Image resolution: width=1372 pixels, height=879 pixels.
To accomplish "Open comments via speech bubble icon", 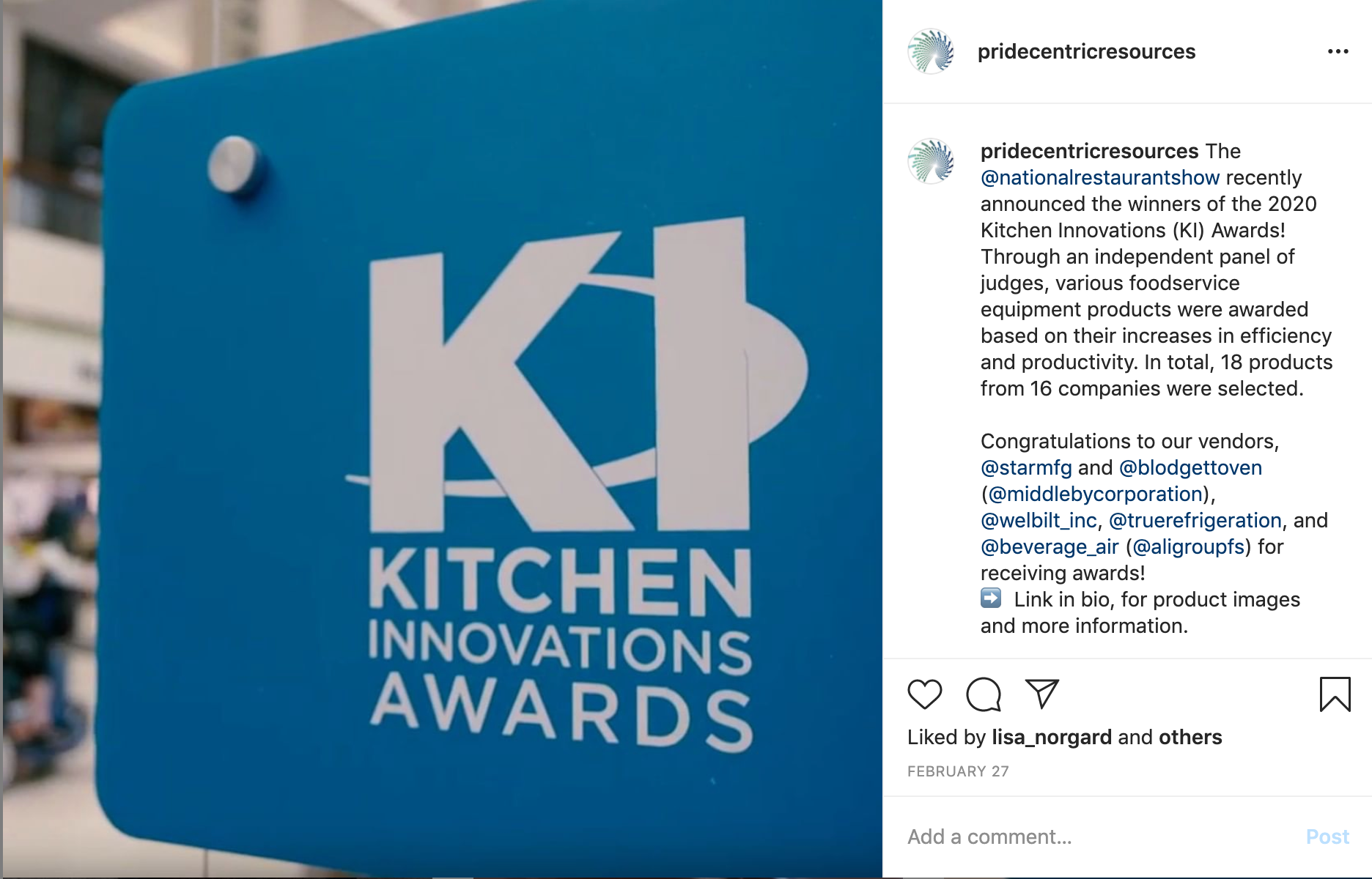I will click(x=983, y=694).
